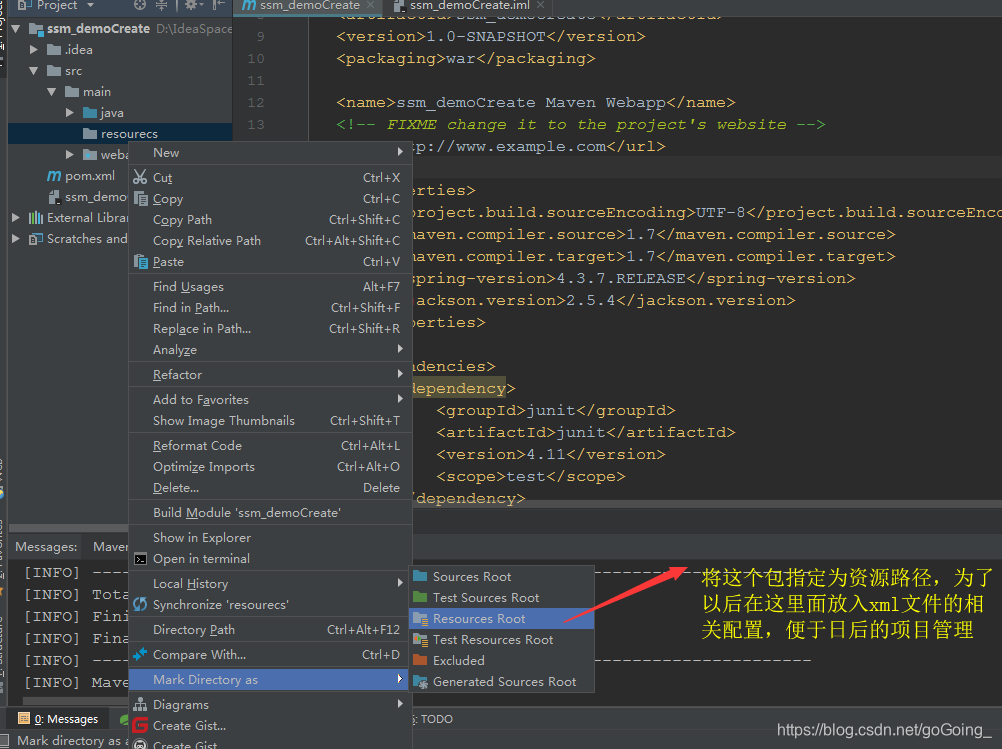This screenshot has height=749, width=1002.
Task: Click the Copy icon in context menu
Action: click(141, 199)
